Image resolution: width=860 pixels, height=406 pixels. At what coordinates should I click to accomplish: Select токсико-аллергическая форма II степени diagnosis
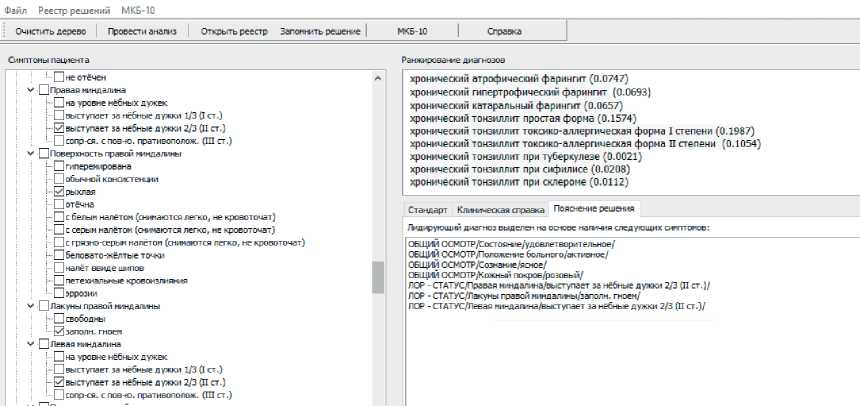click(585, 144)
